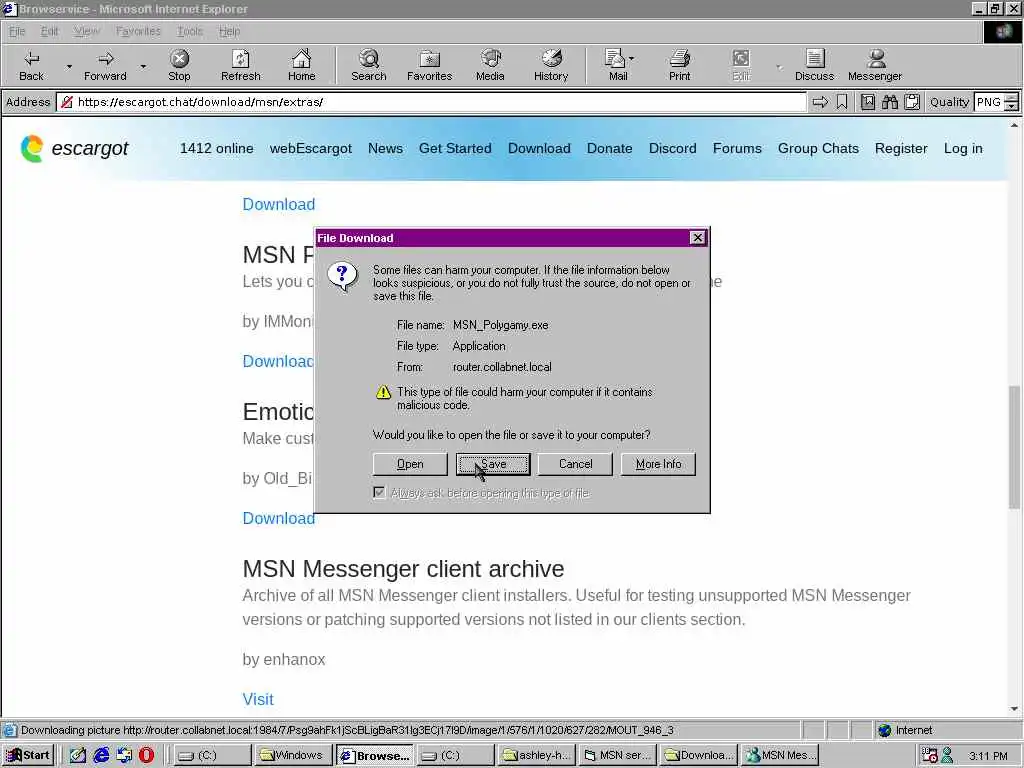This screenshot has height=768, width=1024.
Task: Click the Messenger icon in the system tray
Action: pos(947,755)
